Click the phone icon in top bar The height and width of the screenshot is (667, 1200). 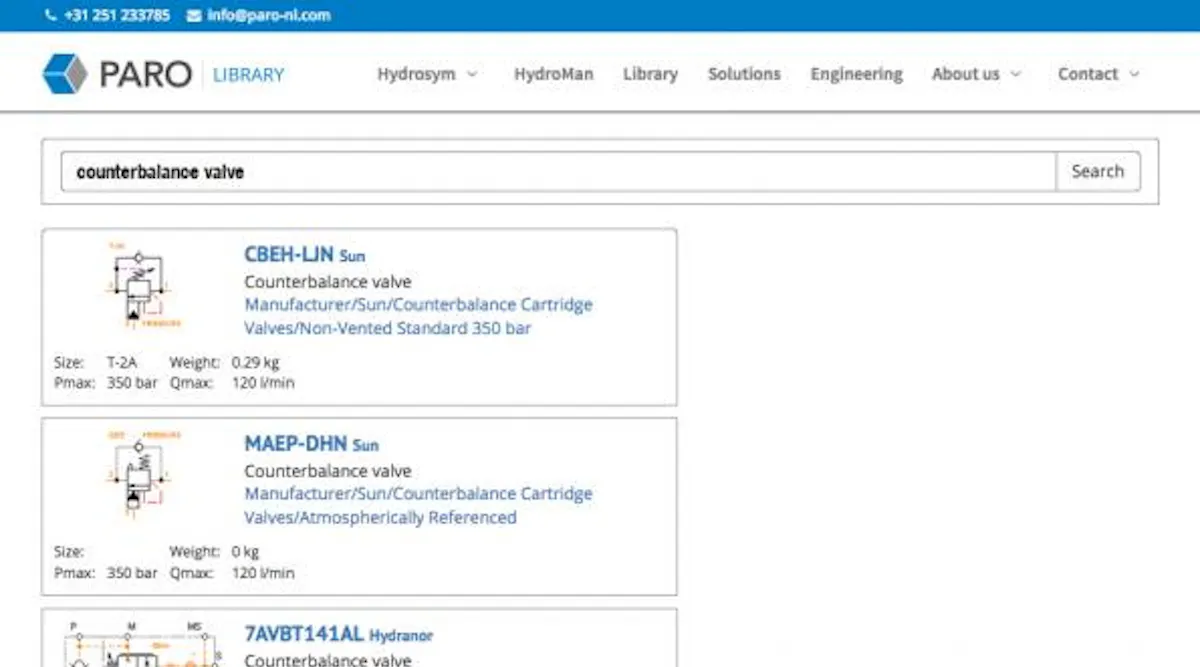(x=52, y=15)
